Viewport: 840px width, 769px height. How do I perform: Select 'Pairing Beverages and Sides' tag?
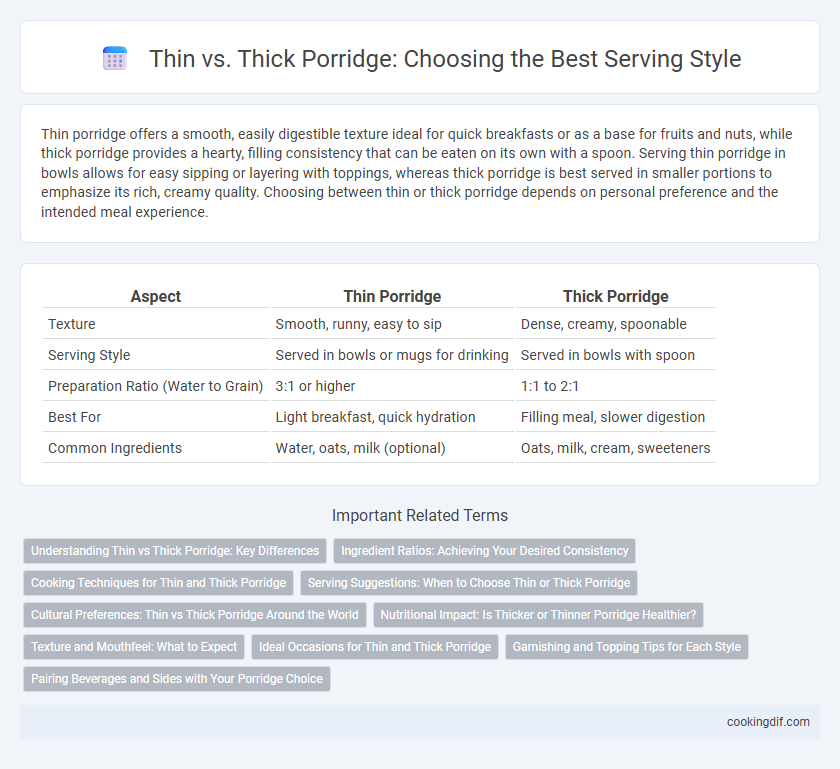pos(177,678)
